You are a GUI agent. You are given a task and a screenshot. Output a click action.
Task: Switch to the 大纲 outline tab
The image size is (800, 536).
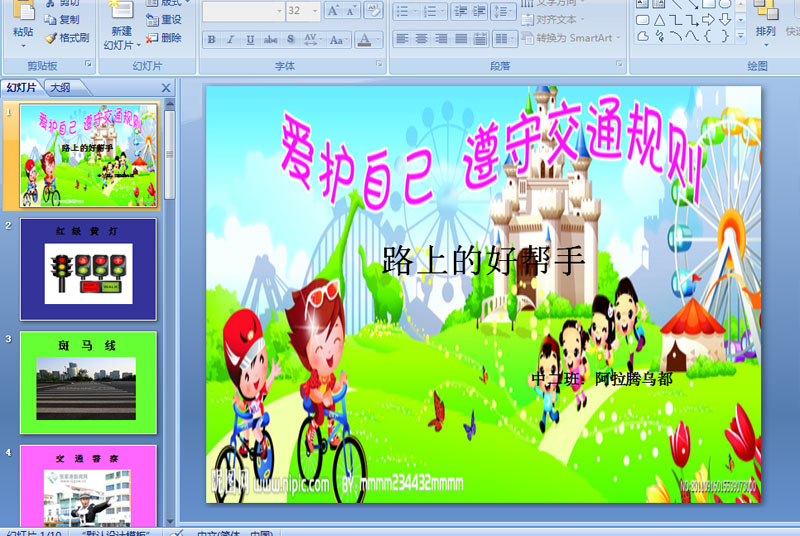(x=60, y=87)
